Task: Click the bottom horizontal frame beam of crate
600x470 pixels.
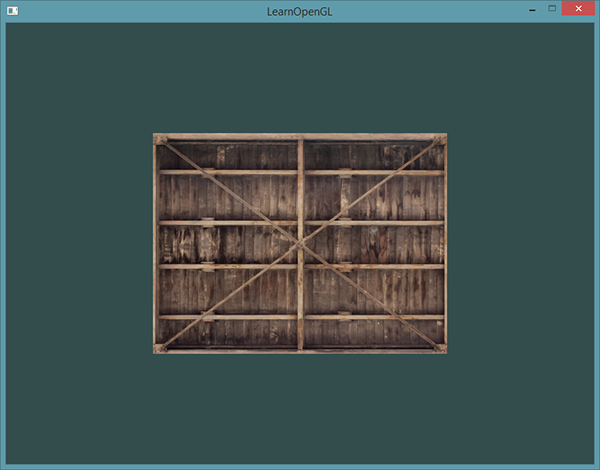Action: 230,350
